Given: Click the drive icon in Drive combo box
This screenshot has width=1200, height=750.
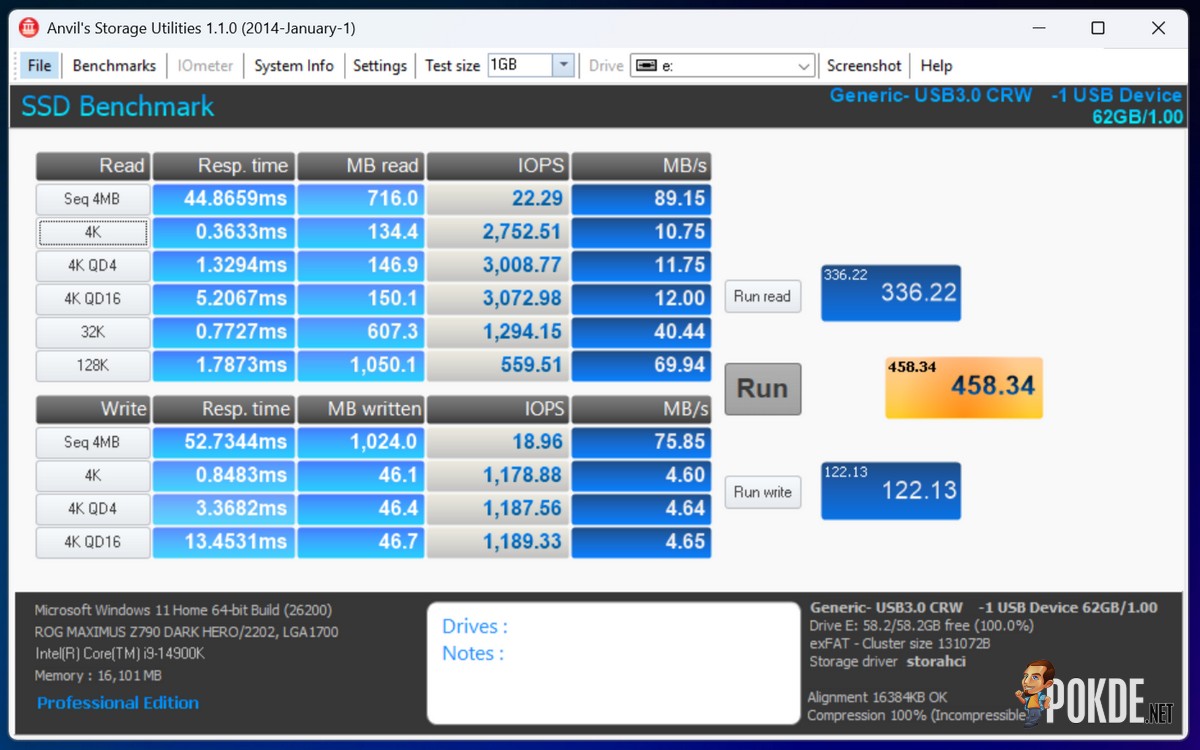Looking at the screenshot, I should (x=646, y=66).
